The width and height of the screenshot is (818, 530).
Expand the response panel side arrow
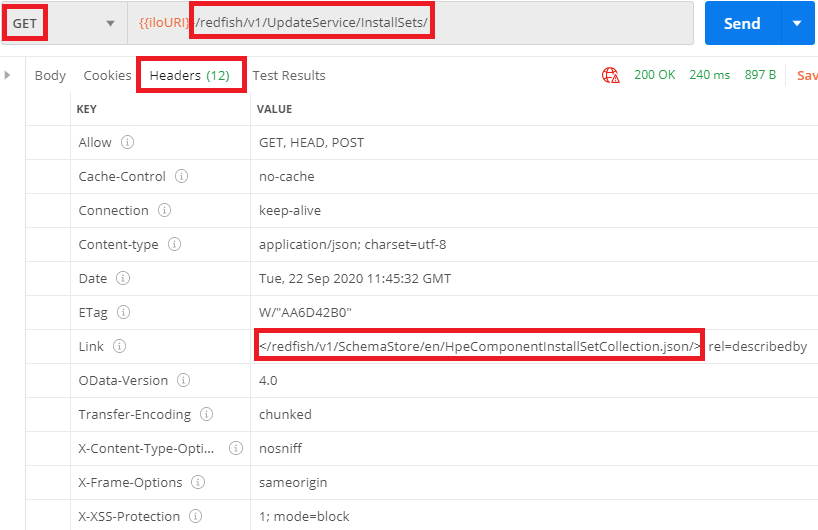tap(8, 75)
